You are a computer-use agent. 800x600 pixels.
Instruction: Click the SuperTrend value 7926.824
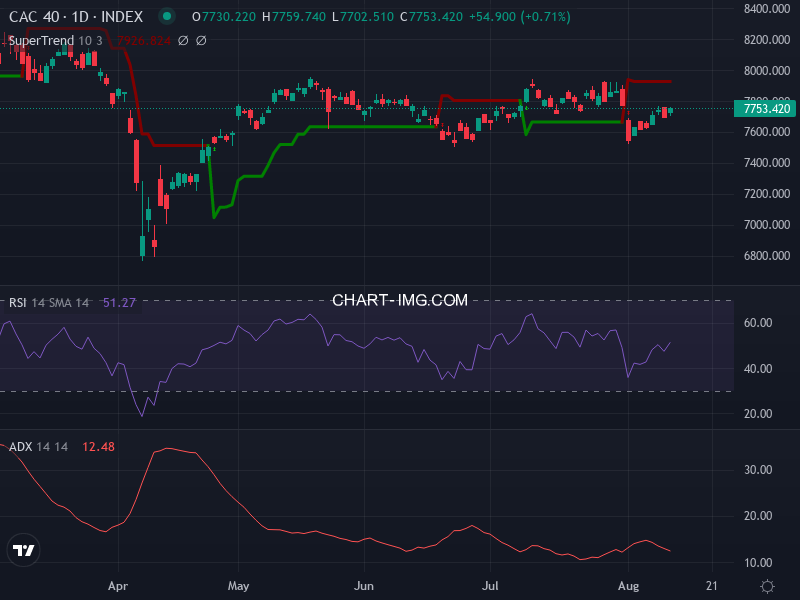144,40
